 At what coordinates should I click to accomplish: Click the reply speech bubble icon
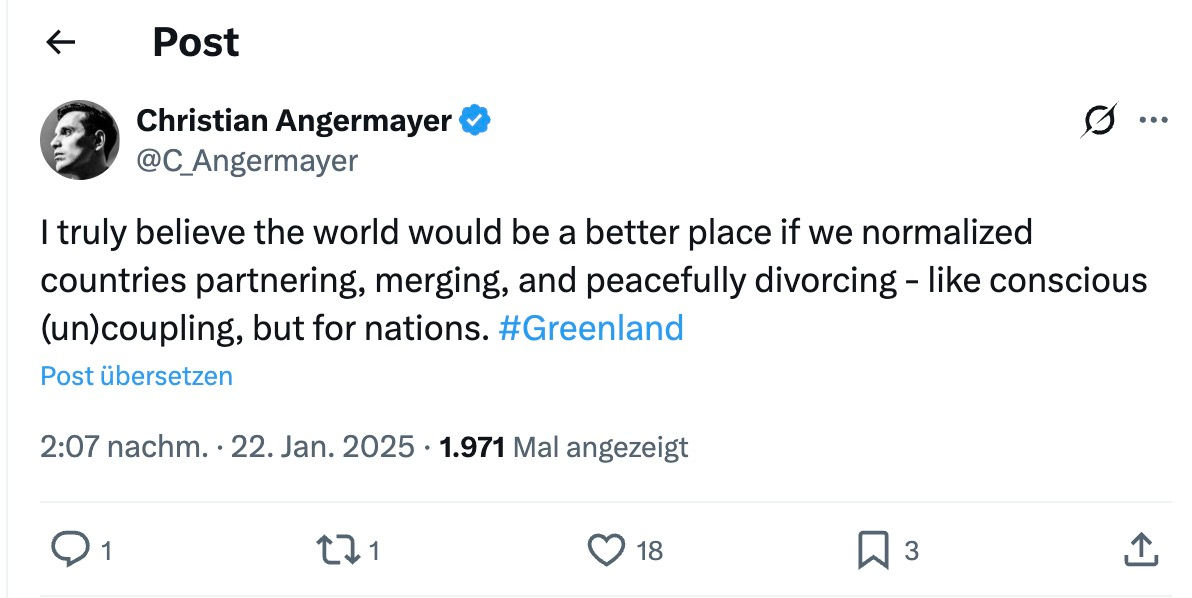click(x=69, y=549)
